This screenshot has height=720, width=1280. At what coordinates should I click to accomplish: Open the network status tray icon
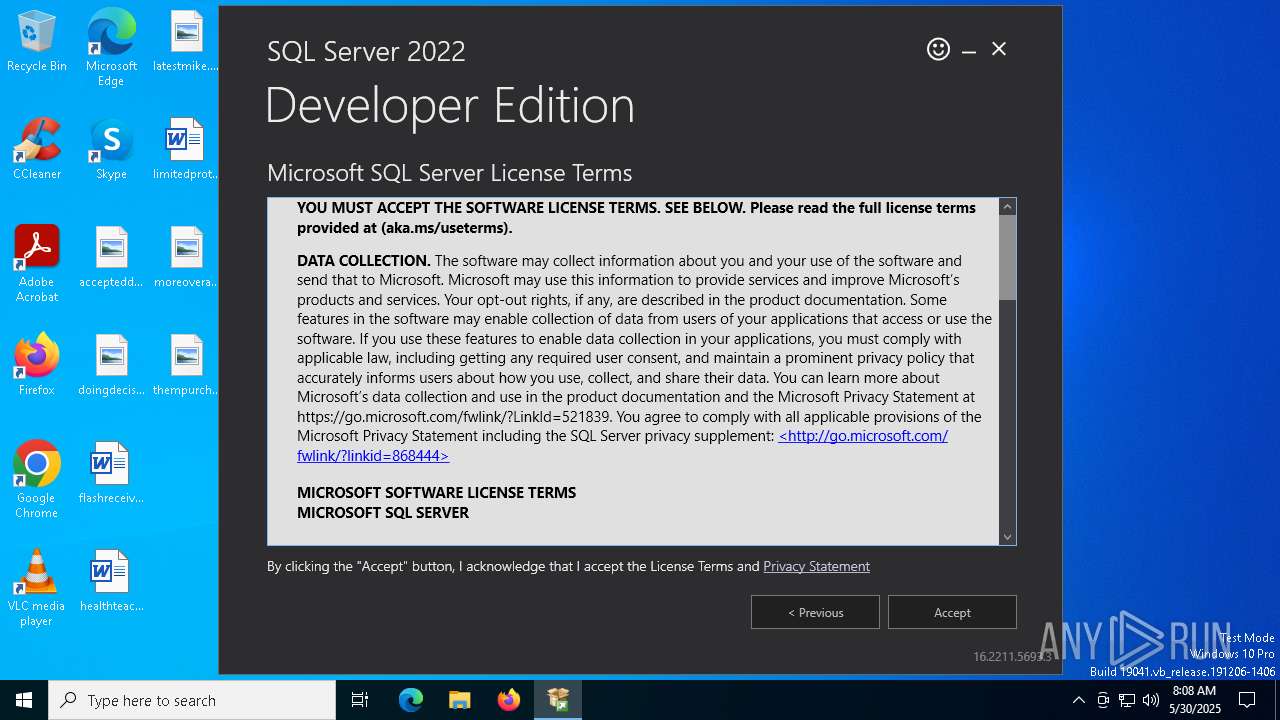click(1127, 700)
